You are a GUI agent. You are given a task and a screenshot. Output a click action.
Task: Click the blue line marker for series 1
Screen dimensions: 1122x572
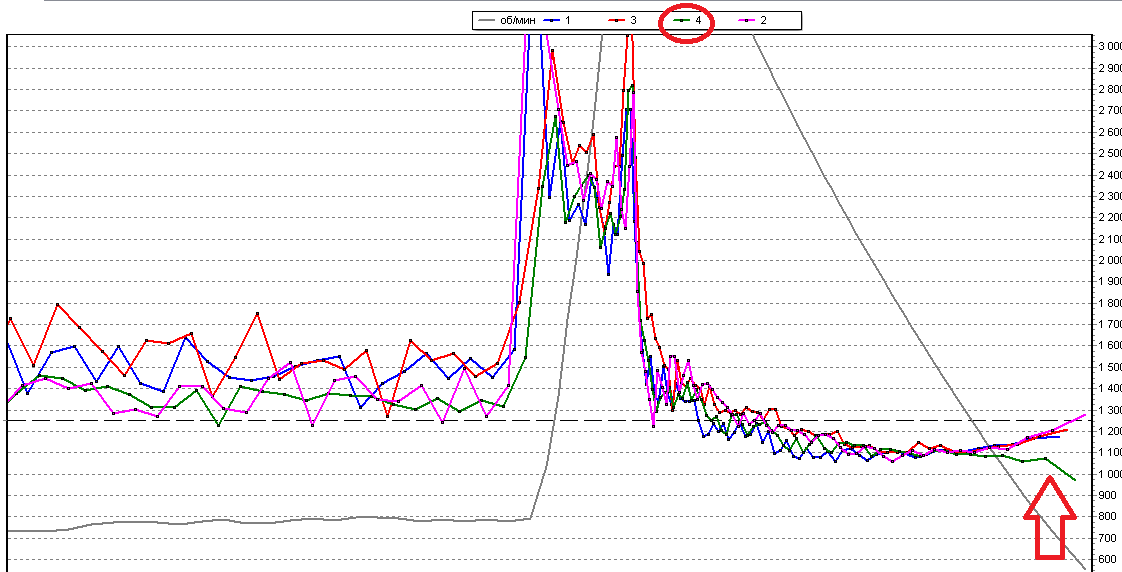click(x=552, y=21)
